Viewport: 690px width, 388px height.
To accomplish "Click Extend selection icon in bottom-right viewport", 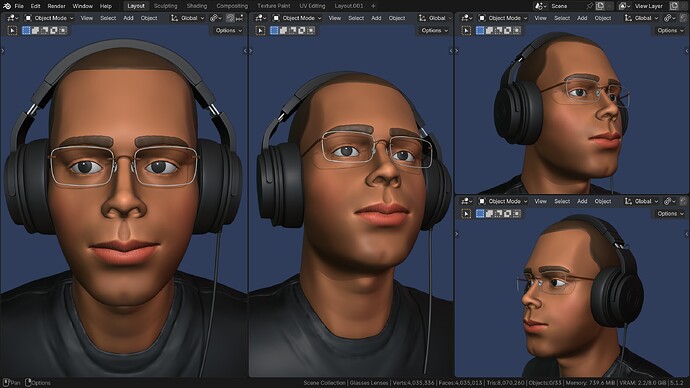I will (489, 214).
